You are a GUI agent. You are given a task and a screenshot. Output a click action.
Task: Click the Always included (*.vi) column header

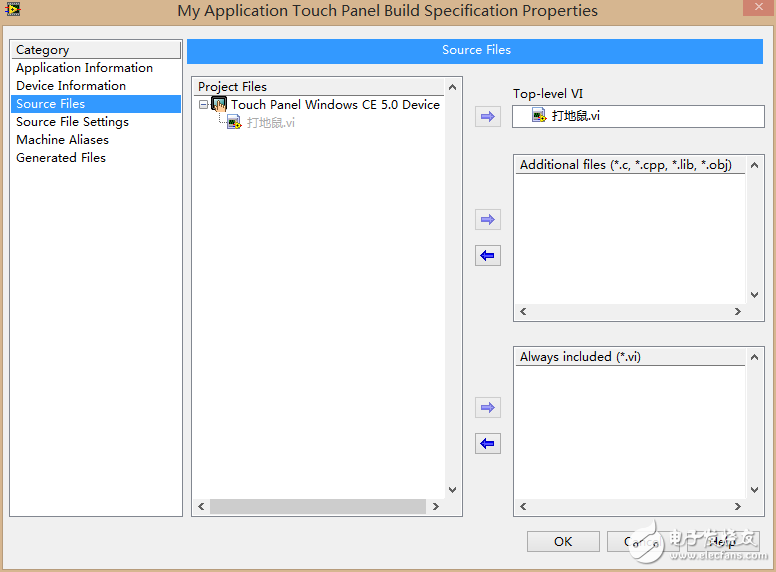point(630,357)
